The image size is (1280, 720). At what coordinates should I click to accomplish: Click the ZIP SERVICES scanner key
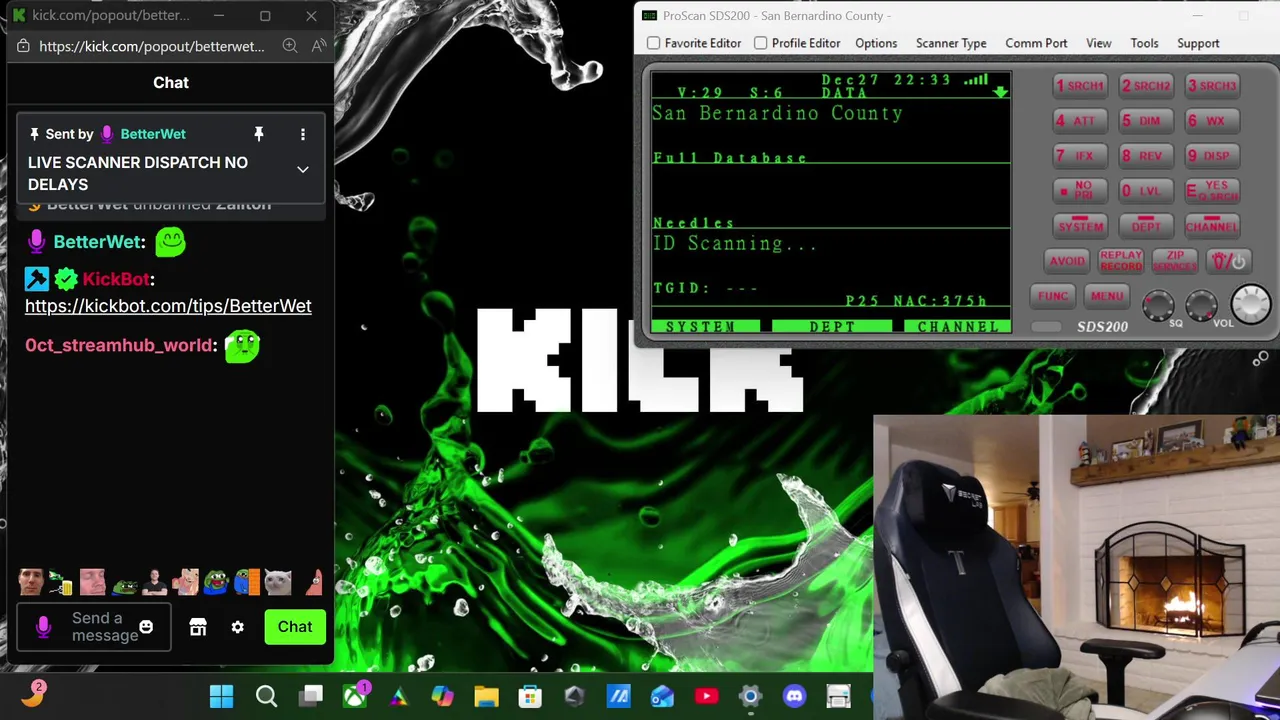[1175, 261]
